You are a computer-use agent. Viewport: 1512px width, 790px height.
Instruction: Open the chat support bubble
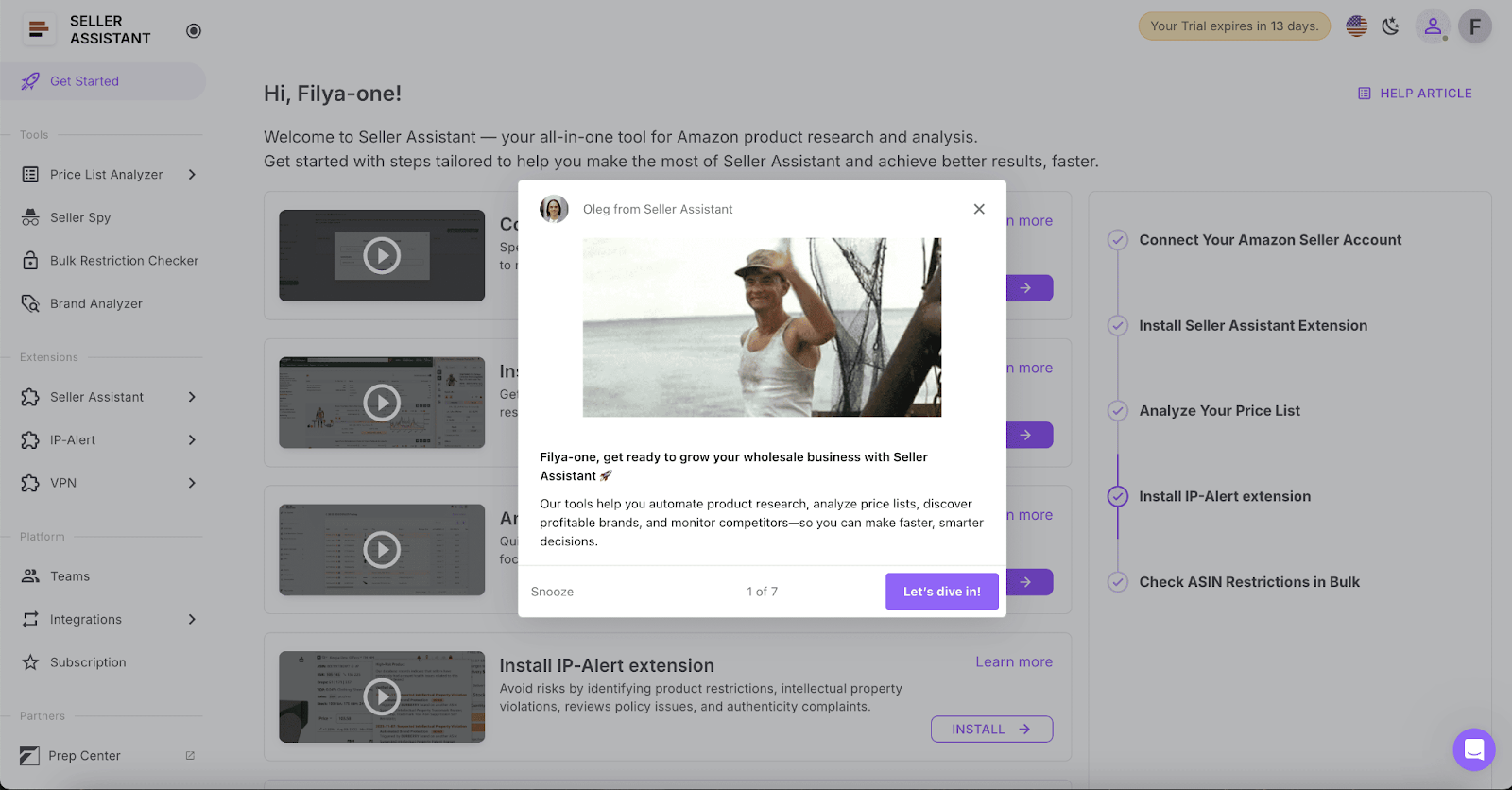1474,750
